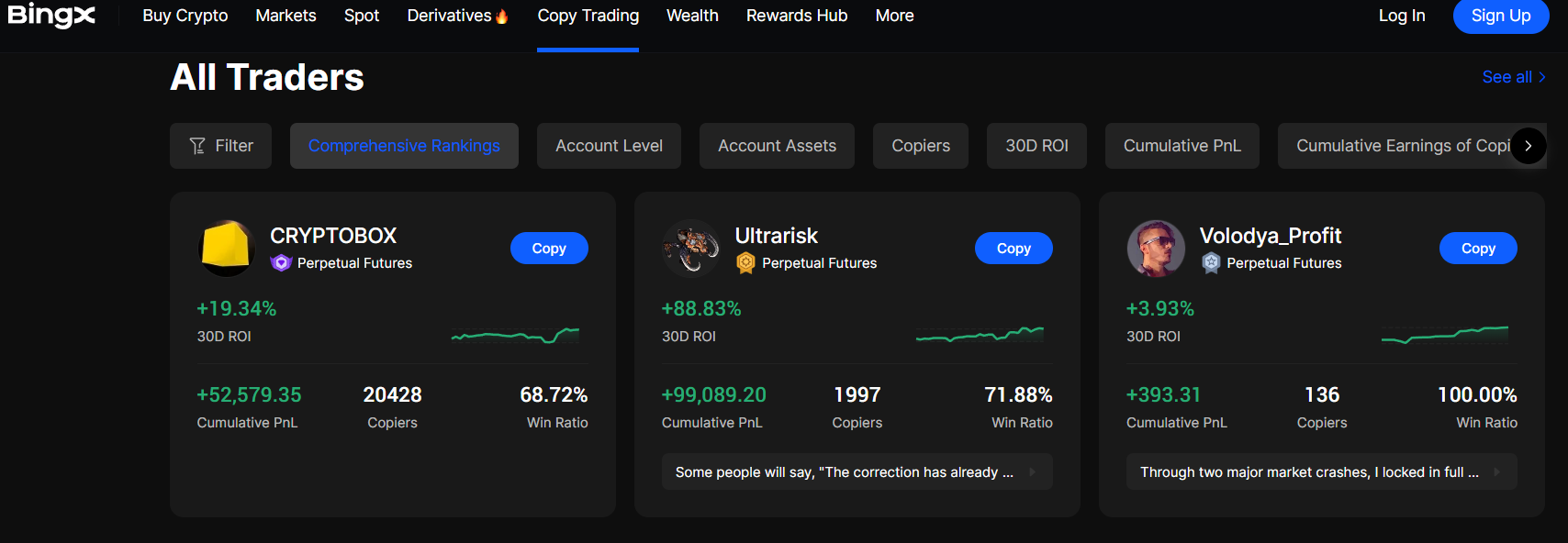Click the badge icon beside Volodya_Profit

(1210, 262)
